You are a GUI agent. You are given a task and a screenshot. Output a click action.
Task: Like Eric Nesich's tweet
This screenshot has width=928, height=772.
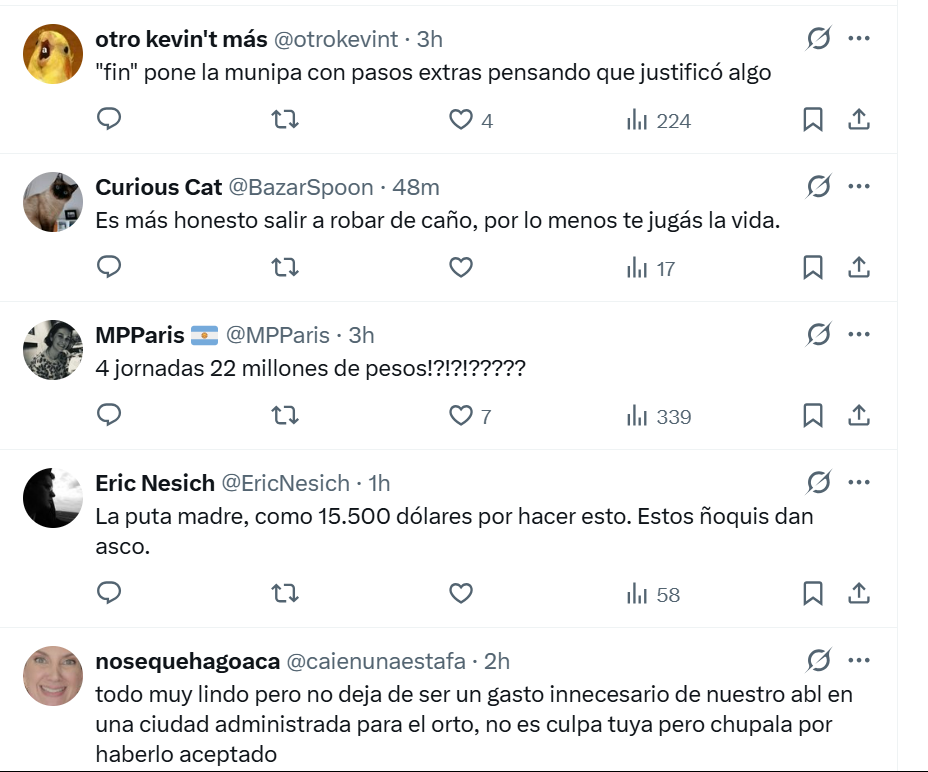point(461,593)
